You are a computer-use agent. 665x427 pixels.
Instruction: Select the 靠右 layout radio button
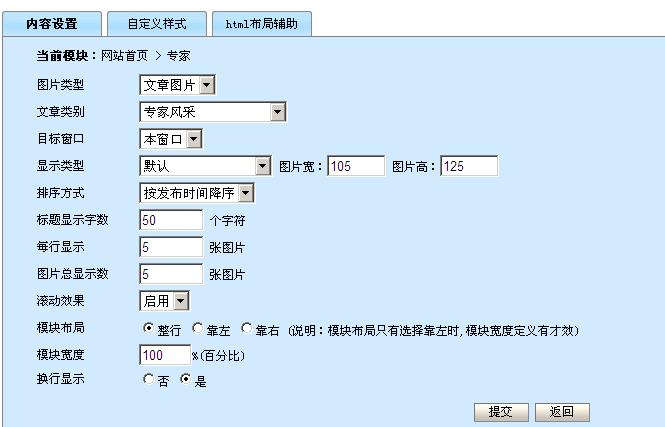(x=247, y=328)
